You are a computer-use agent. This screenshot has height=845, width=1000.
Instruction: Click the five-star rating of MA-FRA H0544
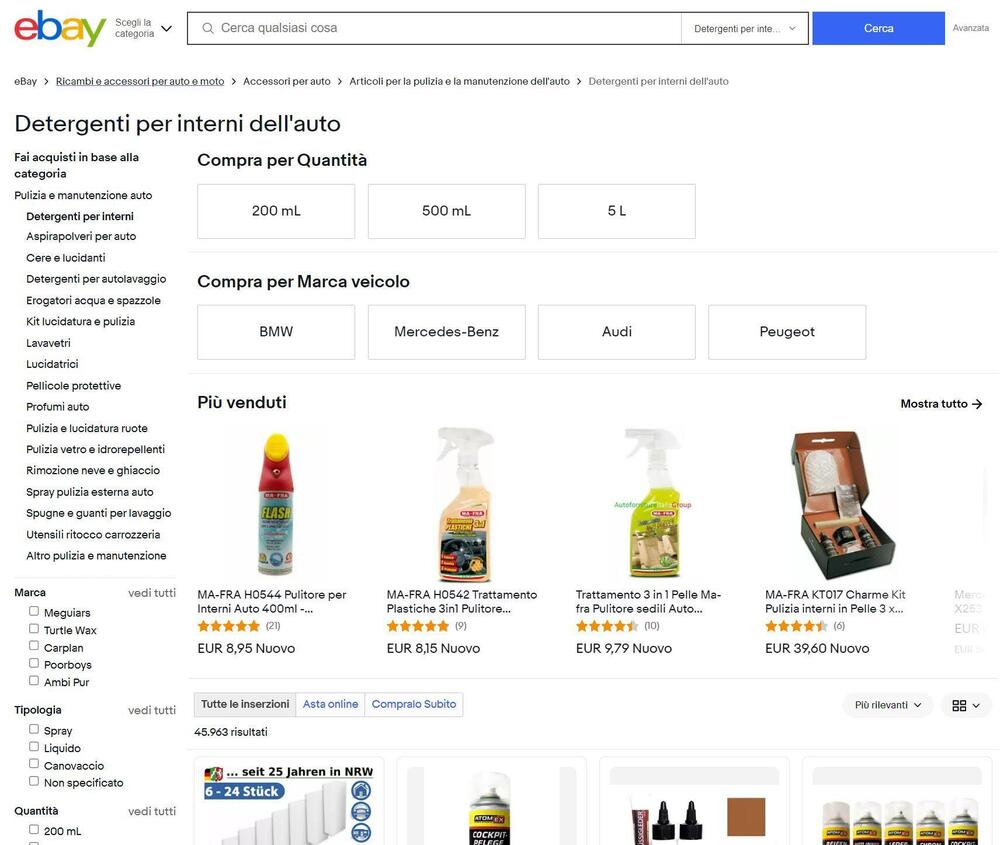[228, 626]
